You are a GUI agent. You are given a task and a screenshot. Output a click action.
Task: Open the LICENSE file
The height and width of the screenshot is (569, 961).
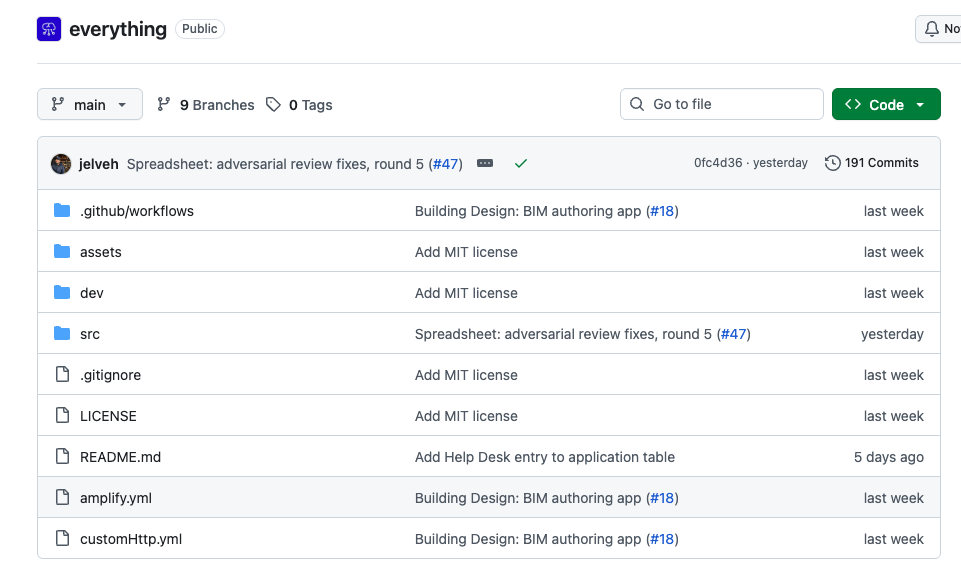coord(108,416)
